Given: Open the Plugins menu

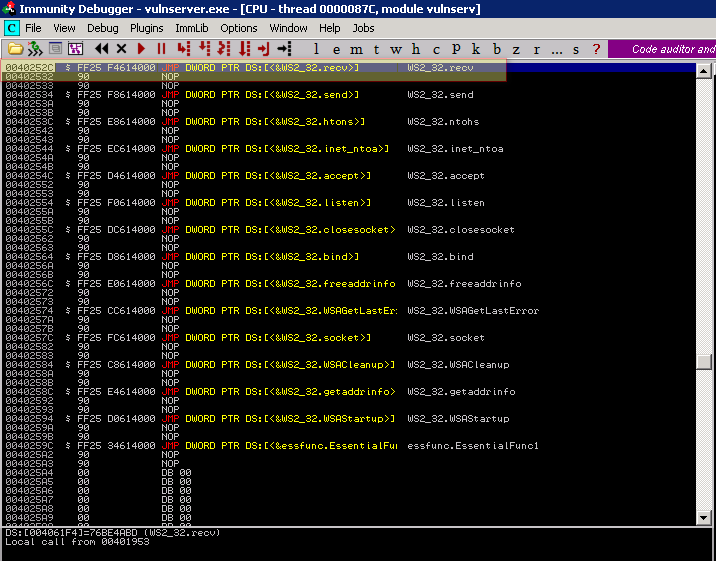Looking at the screenshot, I should point(147,28).
